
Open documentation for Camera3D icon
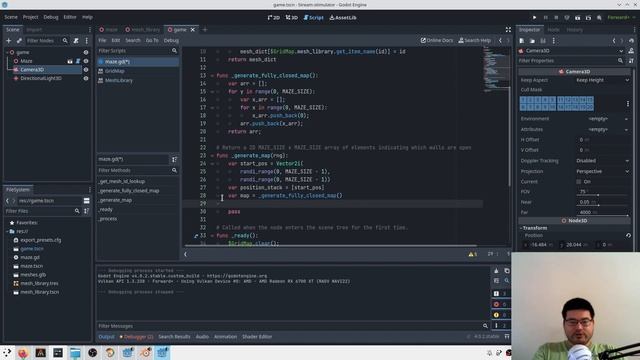(631, 51)
